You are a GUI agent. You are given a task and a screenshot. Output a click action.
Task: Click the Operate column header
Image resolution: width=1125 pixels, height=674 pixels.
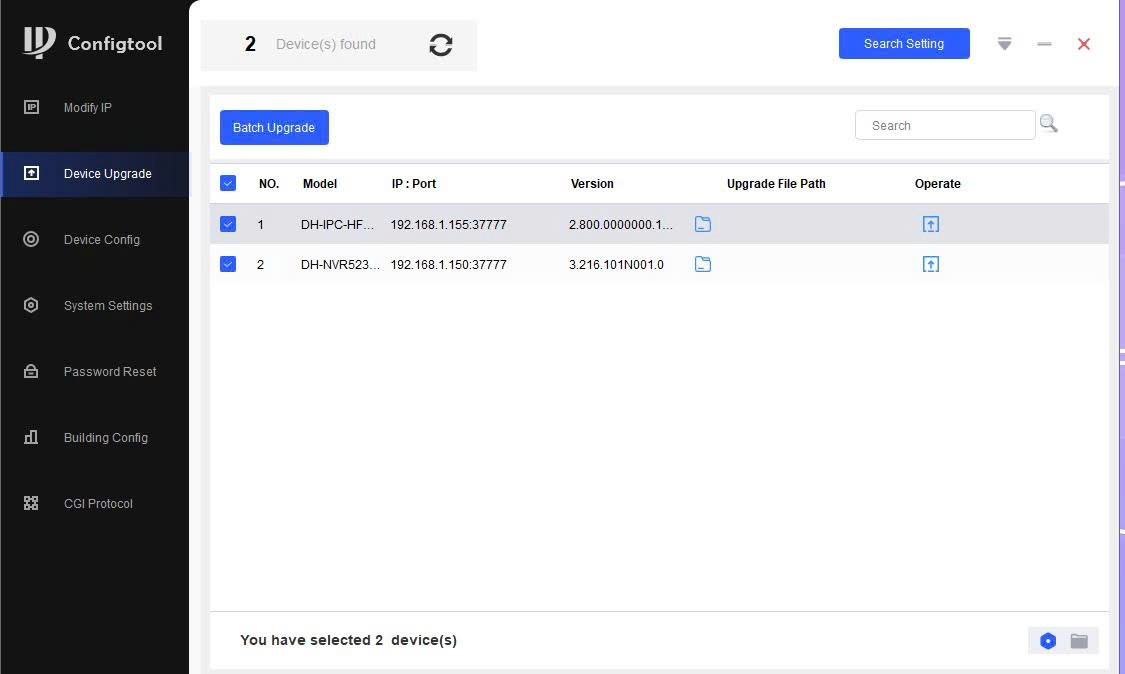(x=938, y=183)
